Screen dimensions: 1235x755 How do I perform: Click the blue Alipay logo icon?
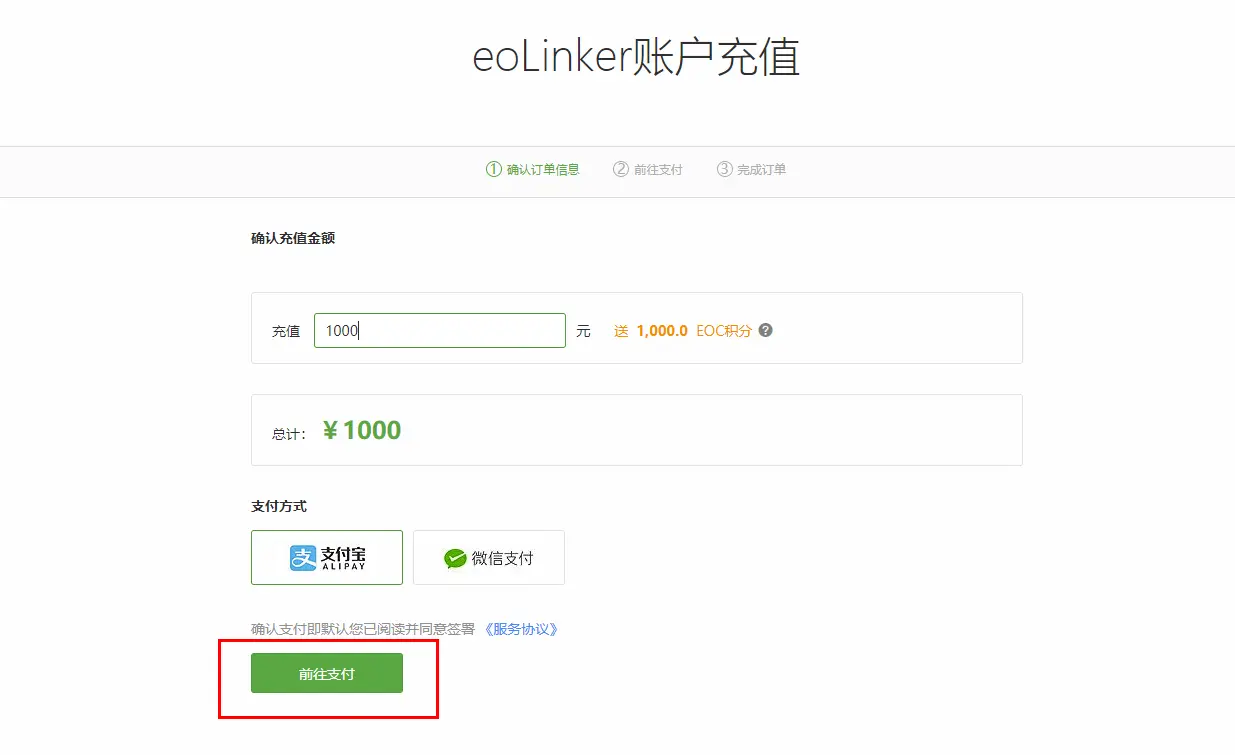[303, 558]
